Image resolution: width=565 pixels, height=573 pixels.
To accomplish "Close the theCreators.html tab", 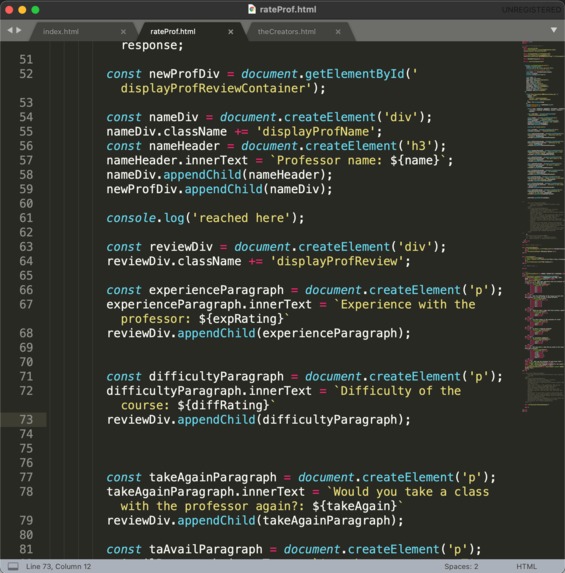I will tap(338, 32).
